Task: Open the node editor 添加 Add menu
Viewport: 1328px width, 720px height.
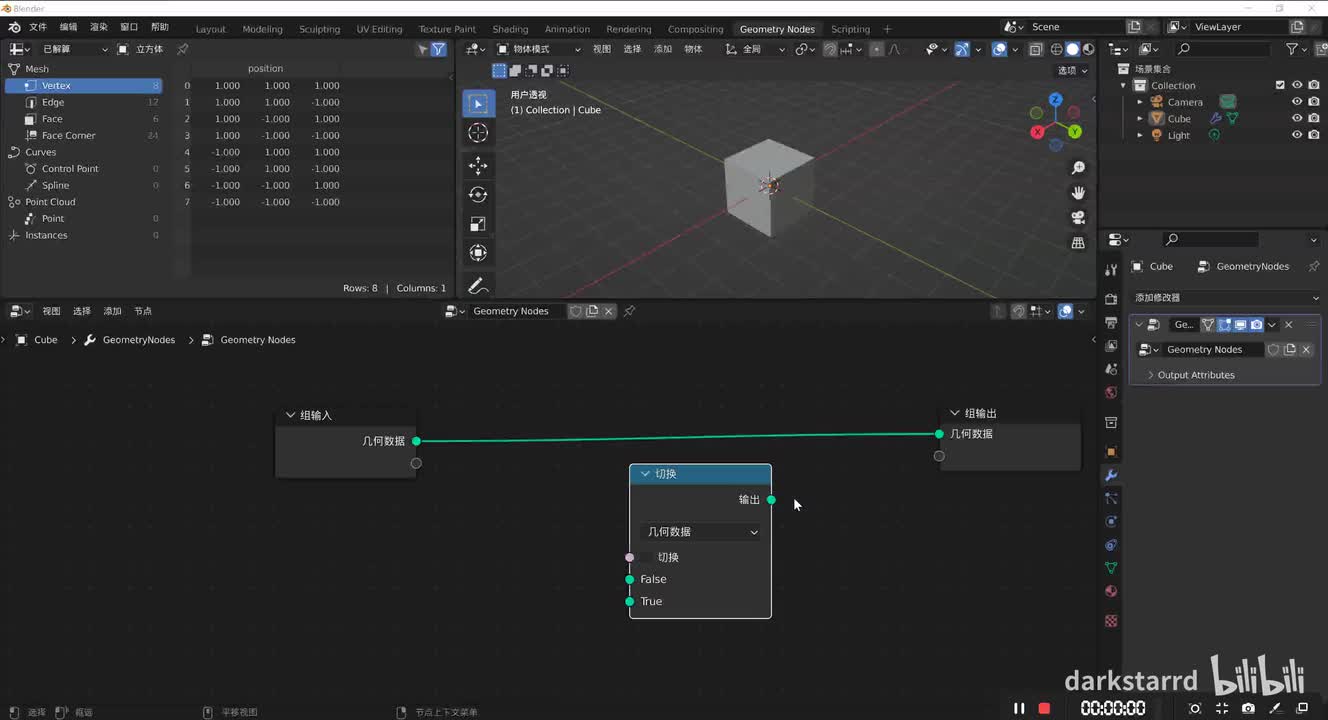Action: click(112, 311)
